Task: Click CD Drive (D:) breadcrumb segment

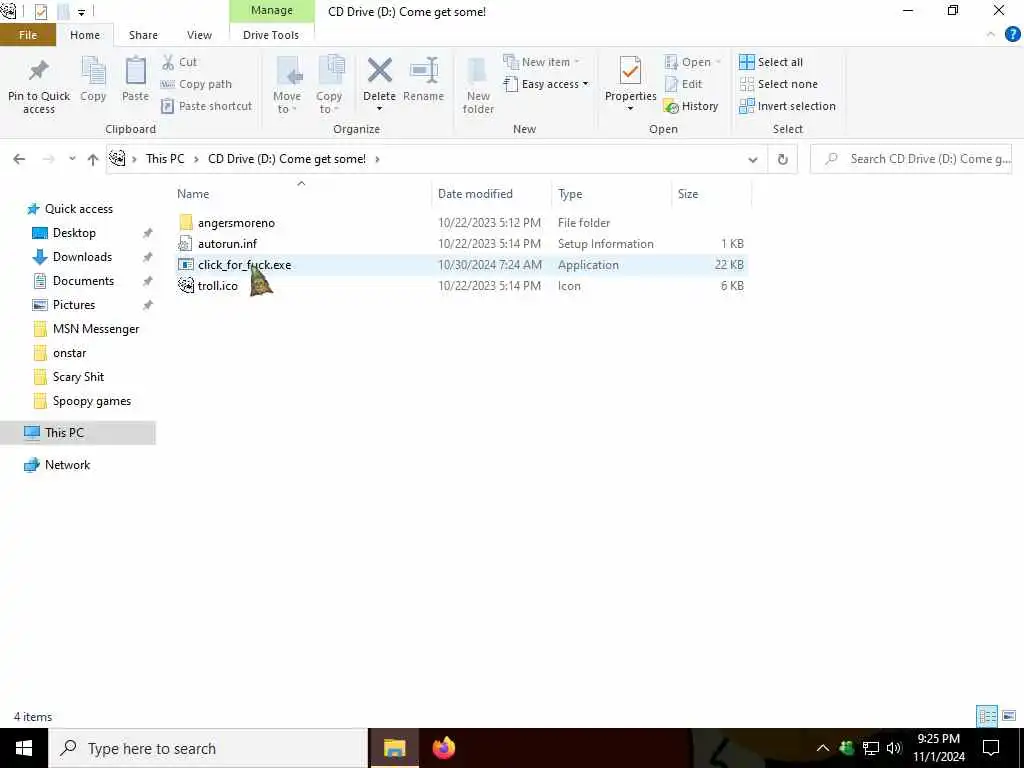Action: (x=287, y=159)
